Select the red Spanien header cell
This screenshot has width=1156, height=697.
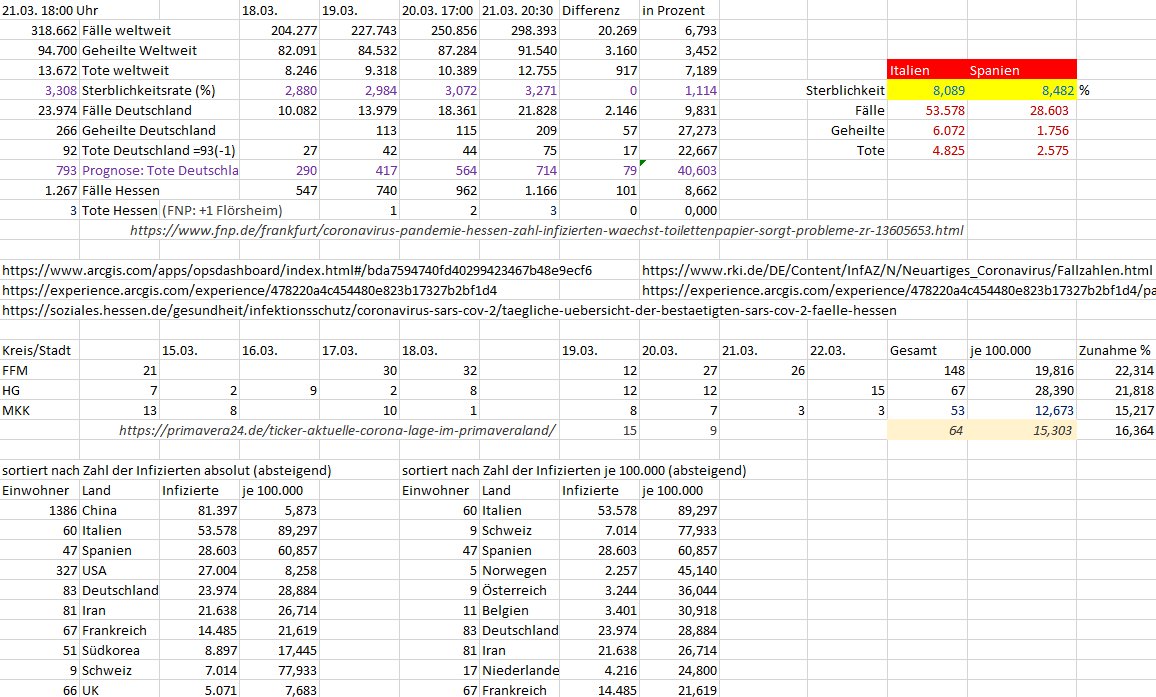click(1022, 71)
